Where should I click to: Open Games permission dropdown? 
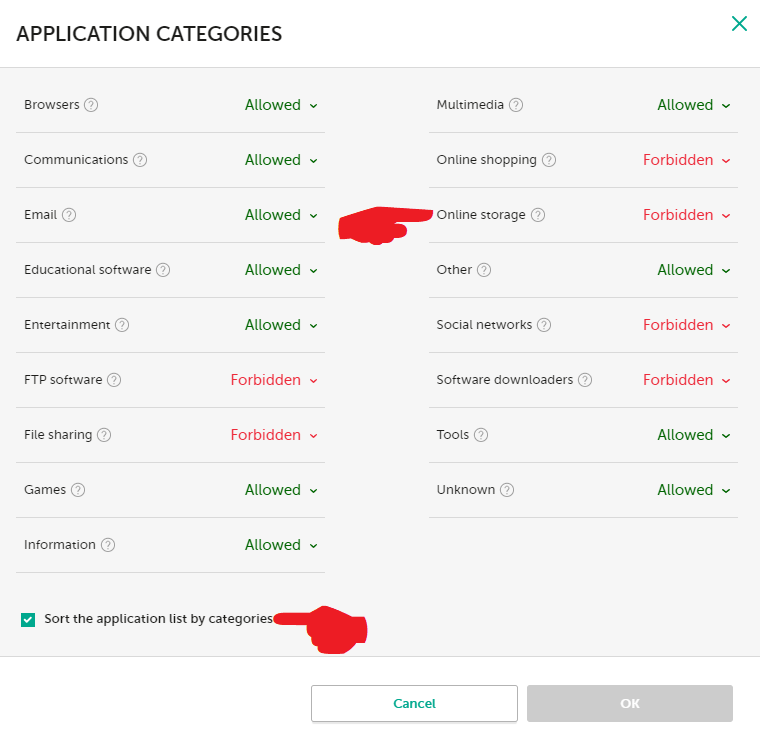pos(281,490)
